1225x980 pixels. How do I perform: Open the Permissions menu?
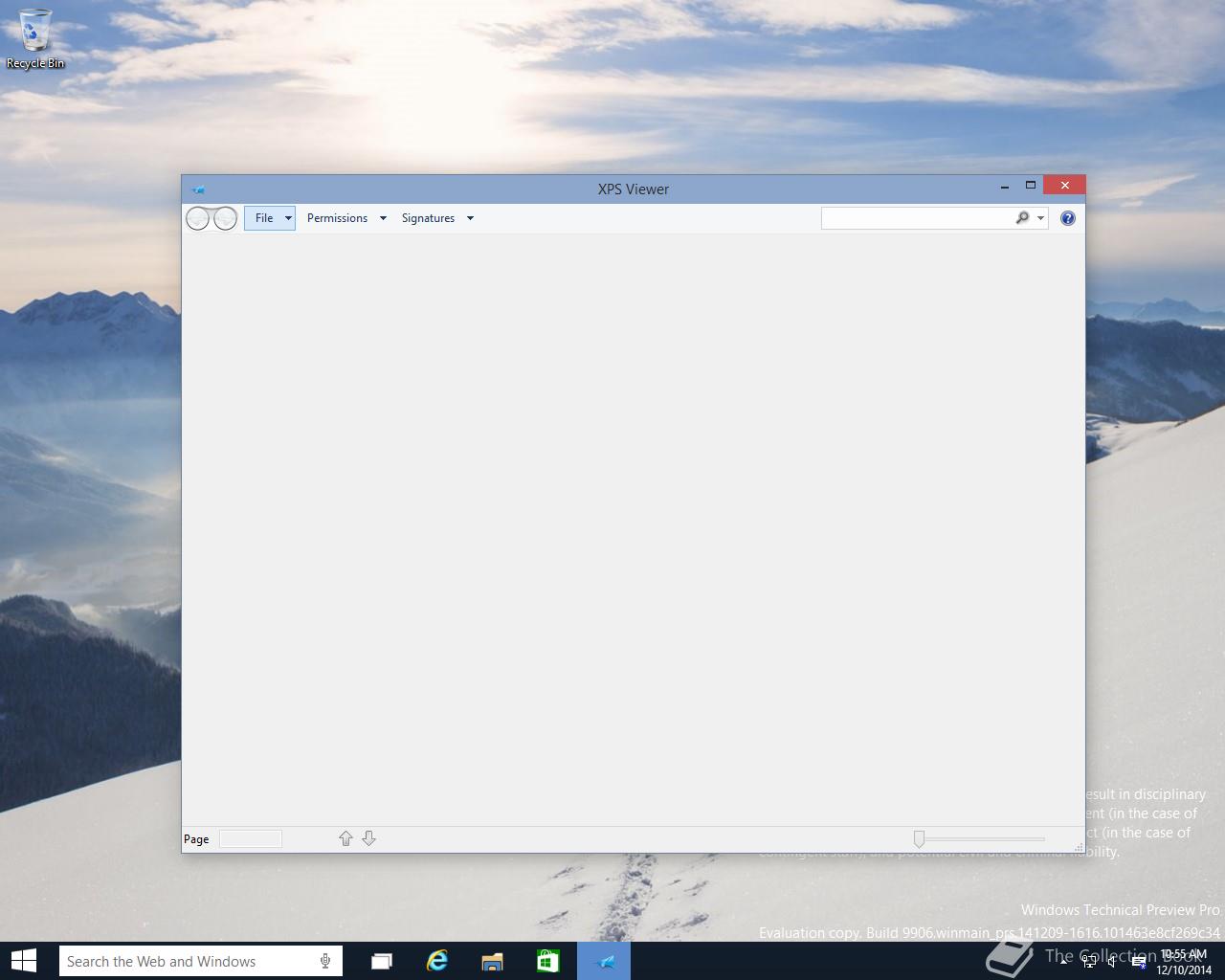(x=346, y=218)
